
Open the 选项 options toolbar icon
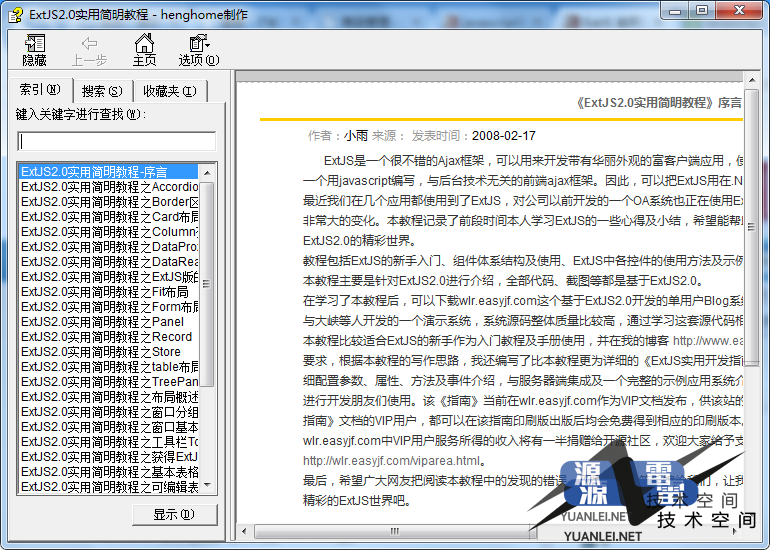pyautogui.click(x=199, y=50)
